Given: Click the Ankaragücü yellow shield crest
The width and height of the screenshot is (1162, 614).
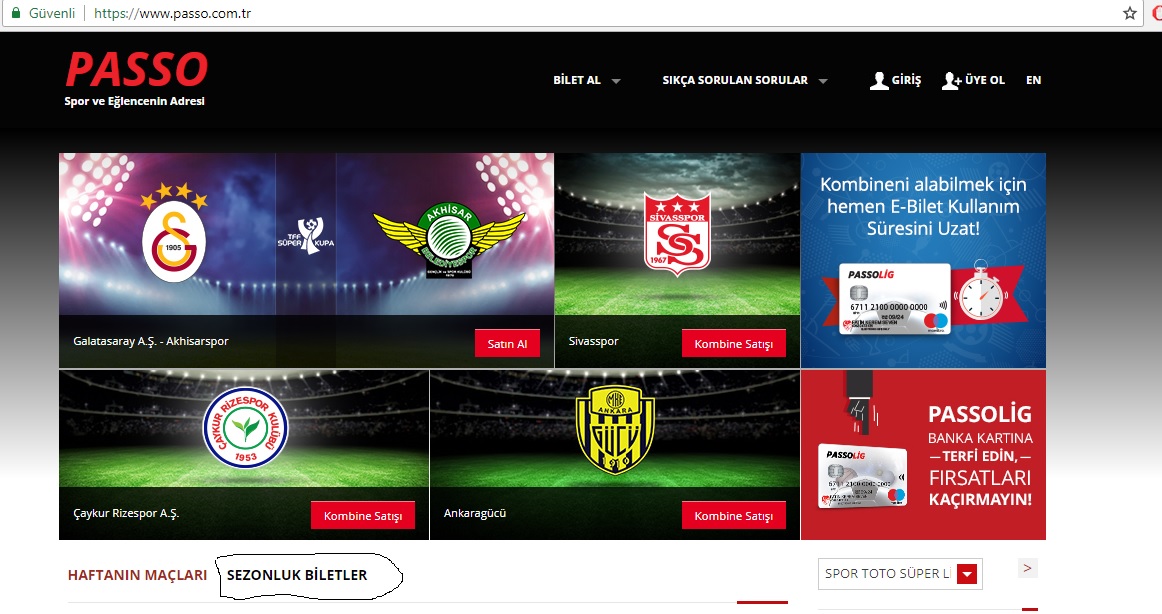Looking at the screenshot, I should (x=615, y=429).
